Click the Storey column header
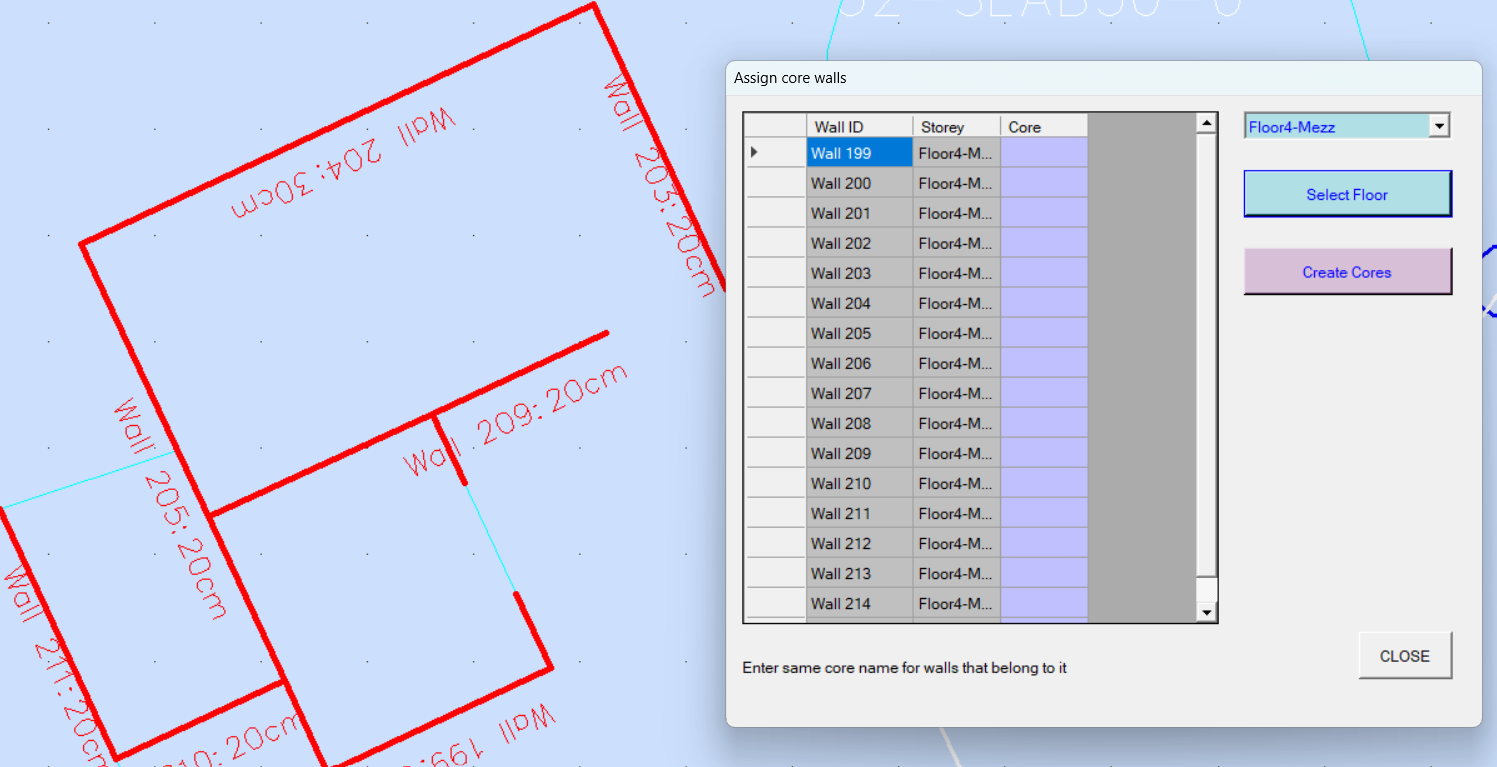The width and height of the screenshot is (1497, 767). coord(956,126)
